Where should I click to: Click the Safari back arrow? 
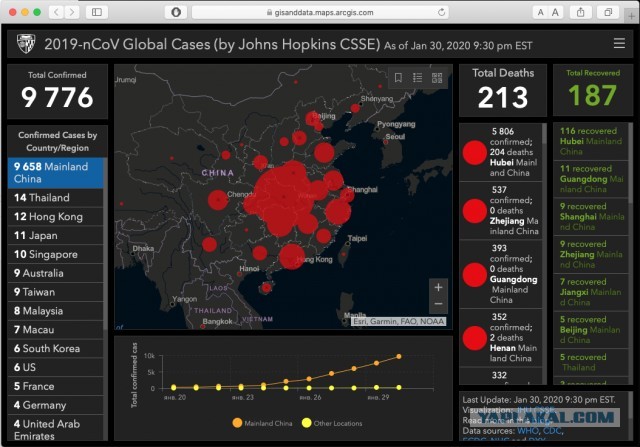pos(56,12)
